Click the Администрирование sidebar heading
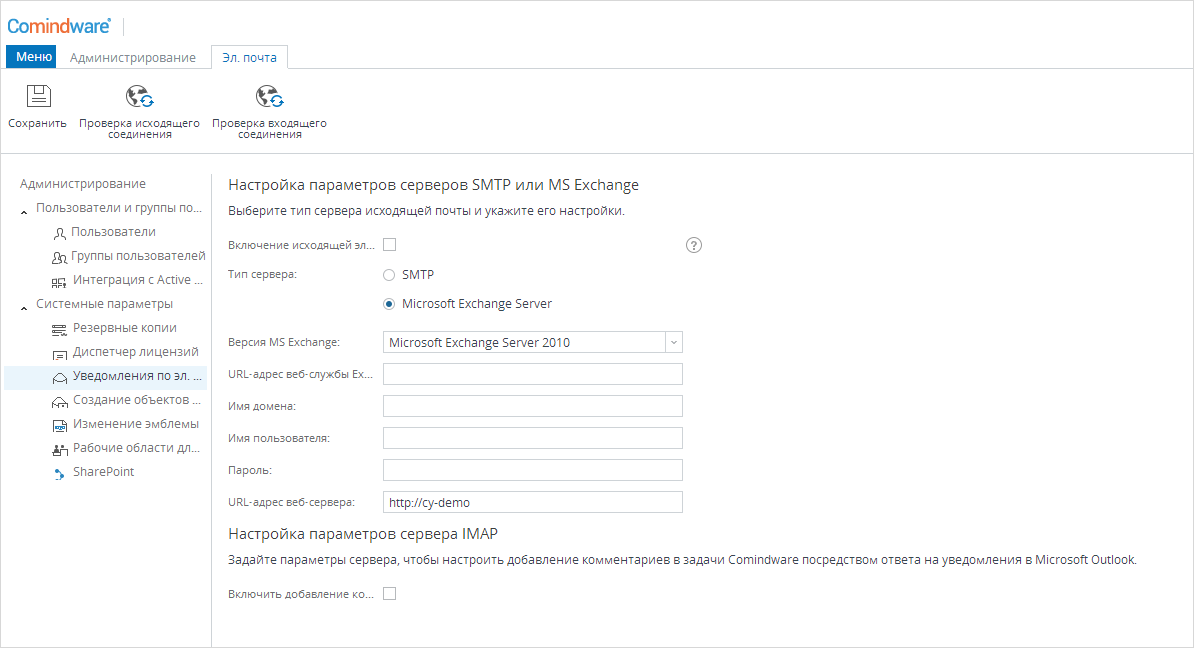Screen dimensions: 1194x648 click(x=82, y=184)
